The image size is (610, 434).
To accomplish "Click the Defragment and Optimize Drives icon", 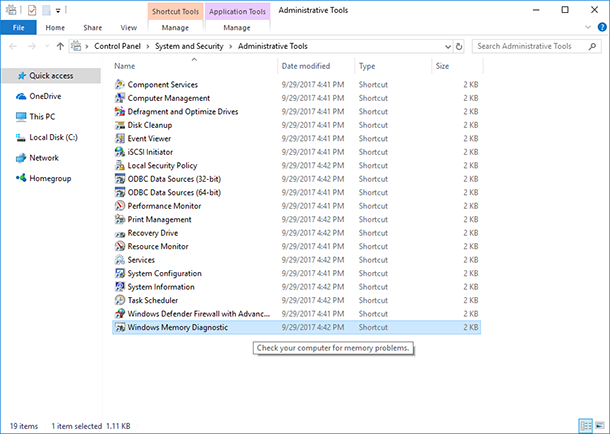I will coord(120,112).
